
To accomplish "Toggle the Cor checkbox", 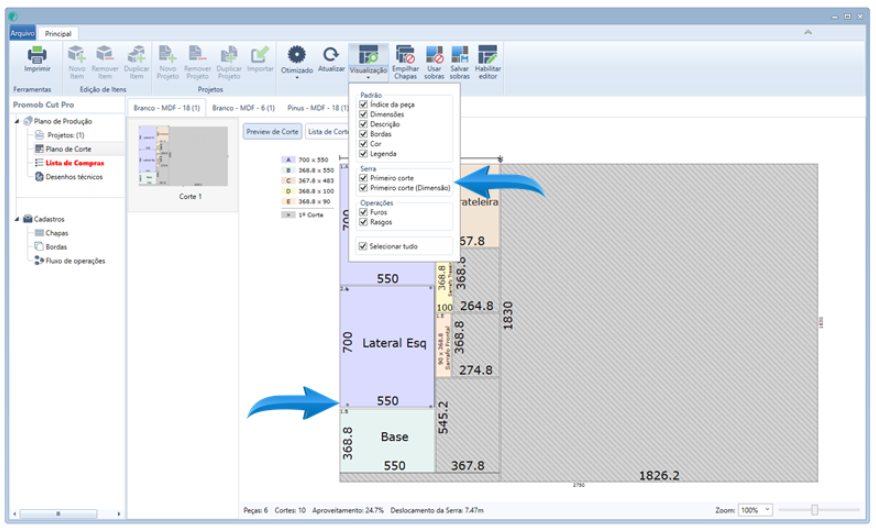I will (x=363, y=144).
